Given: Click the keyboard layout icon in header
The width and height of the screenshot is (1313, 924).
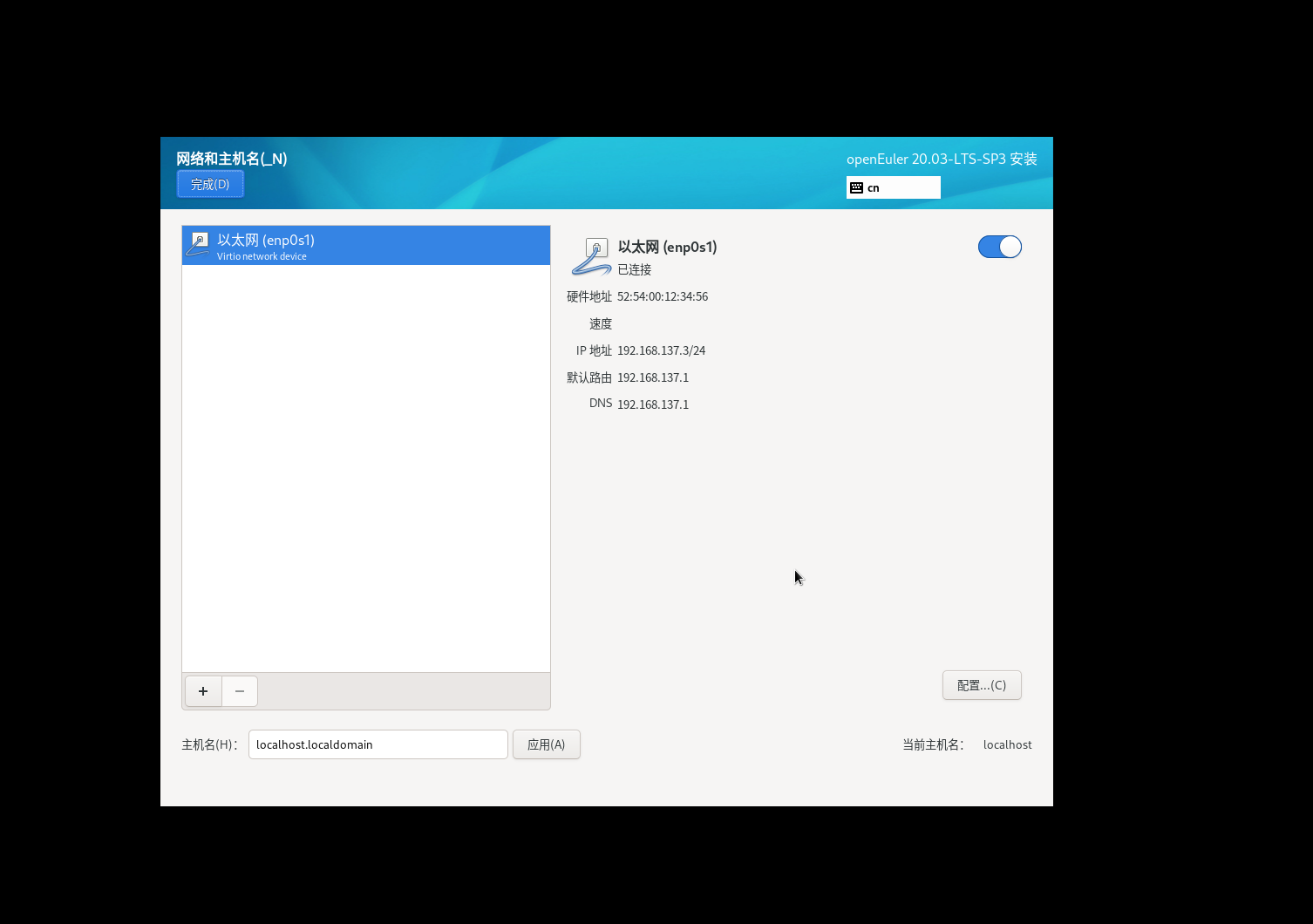Looking at the screenshot, I should [858, 187].
